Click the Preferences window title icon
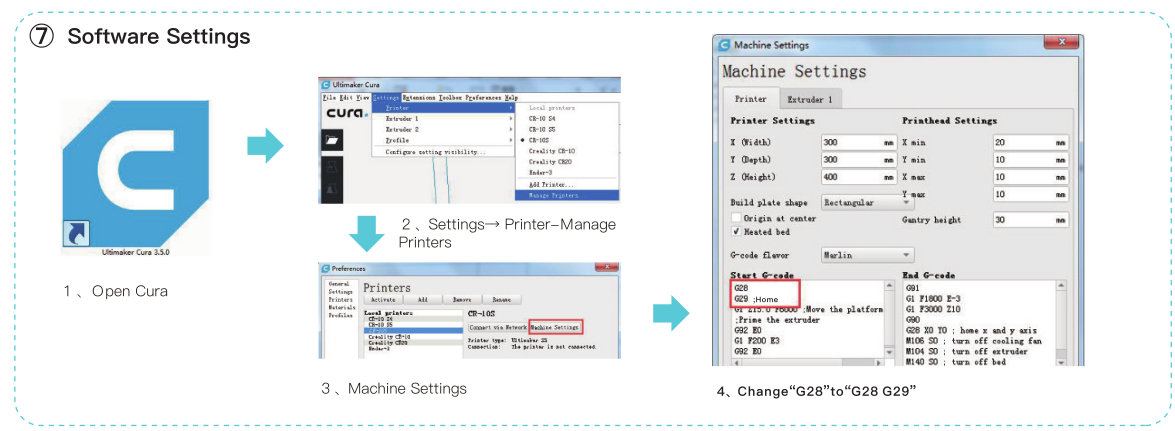This screenshot has width=1175, height=431. pos(325,268)
